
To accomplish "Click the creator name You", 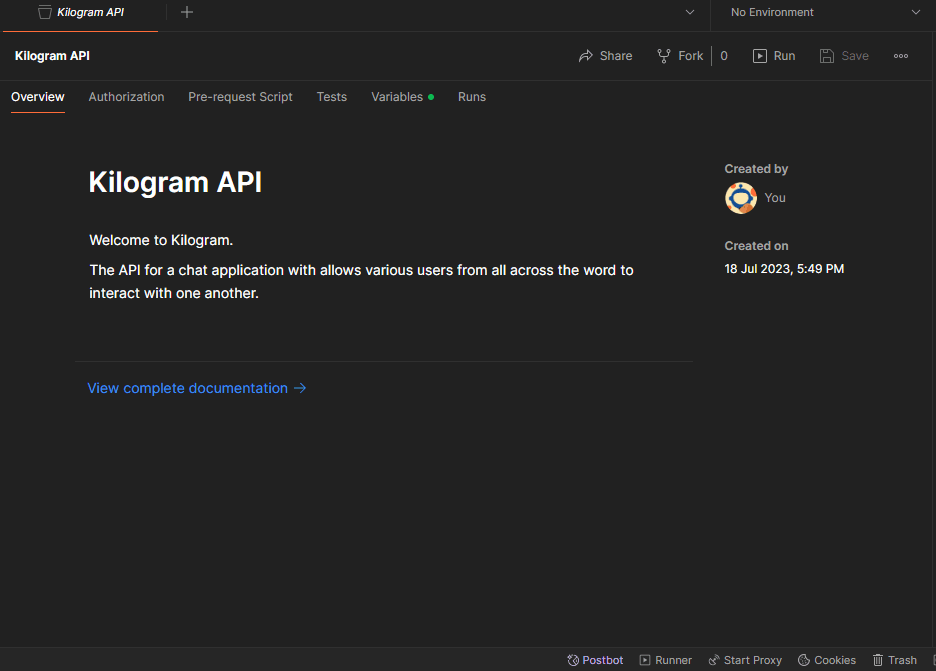I will pyautogui.click(x=775, y=198).
